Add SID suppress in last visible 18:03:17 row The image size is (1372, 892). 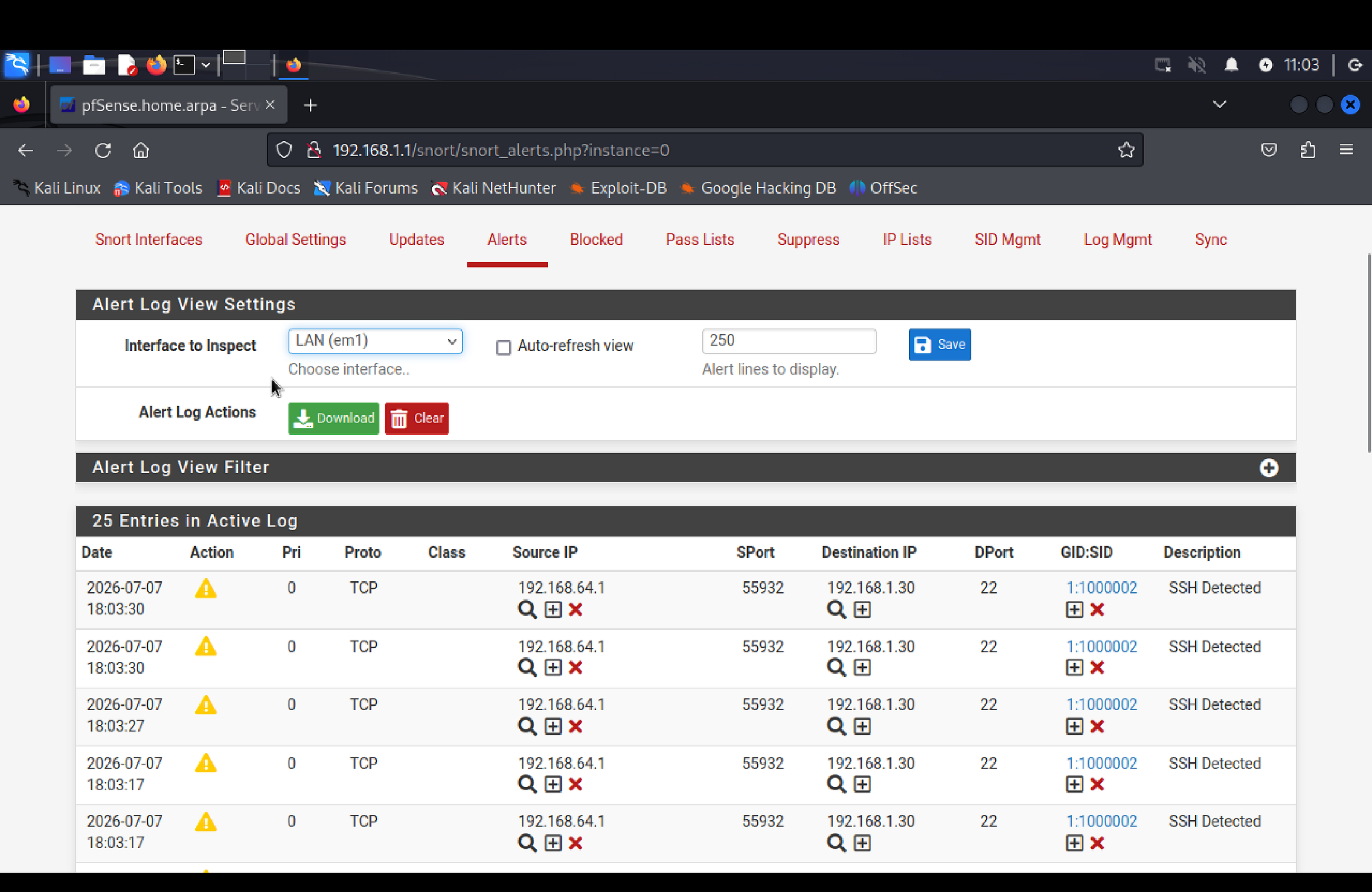click(1074, 843)
